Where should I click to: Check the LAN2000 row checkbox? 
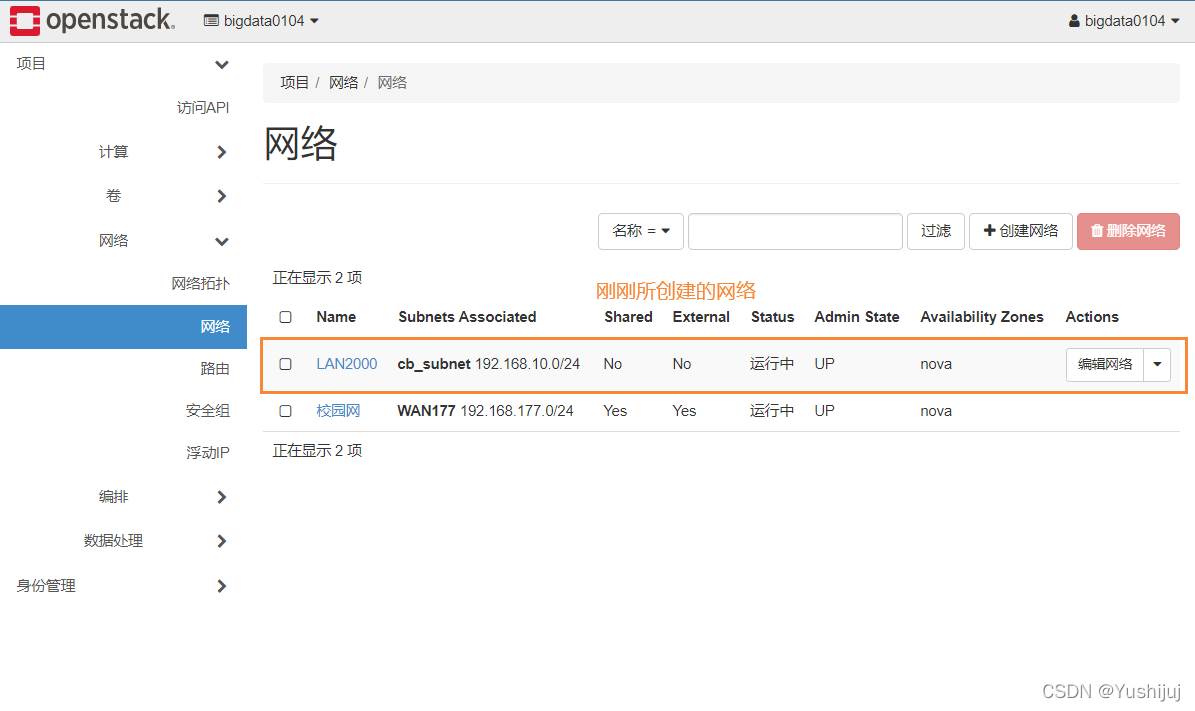click(285, 364)
